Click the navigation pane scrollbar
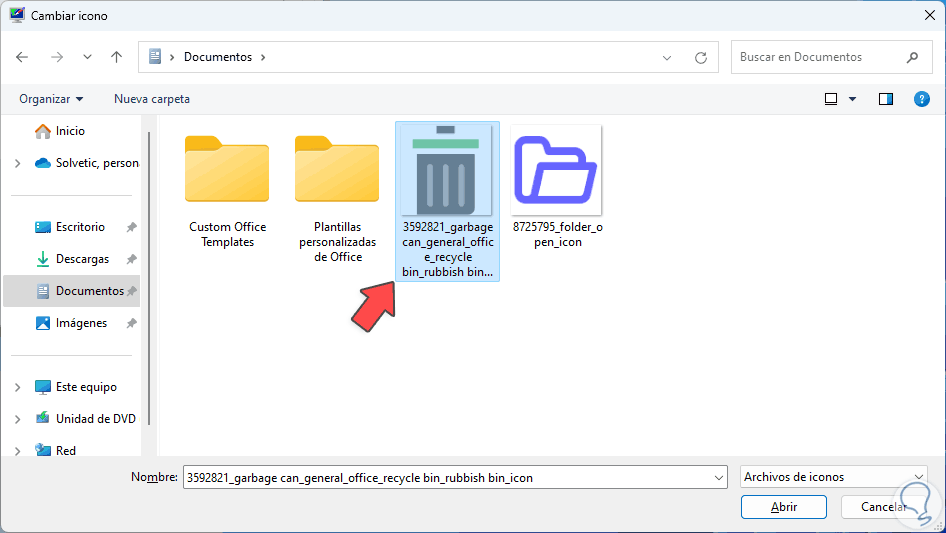 [x=148, y=279]
